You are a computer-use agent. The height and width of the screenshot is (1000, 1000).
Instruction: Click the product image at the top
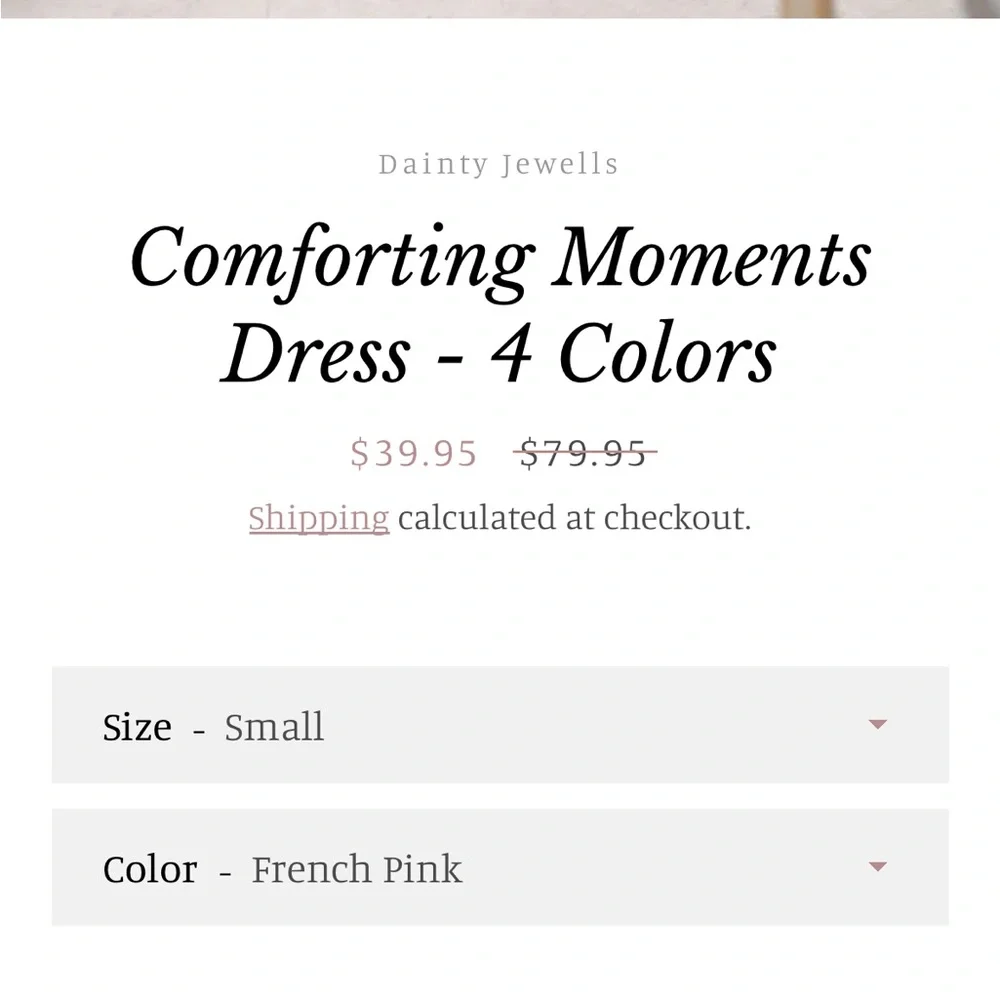(500, 10)
